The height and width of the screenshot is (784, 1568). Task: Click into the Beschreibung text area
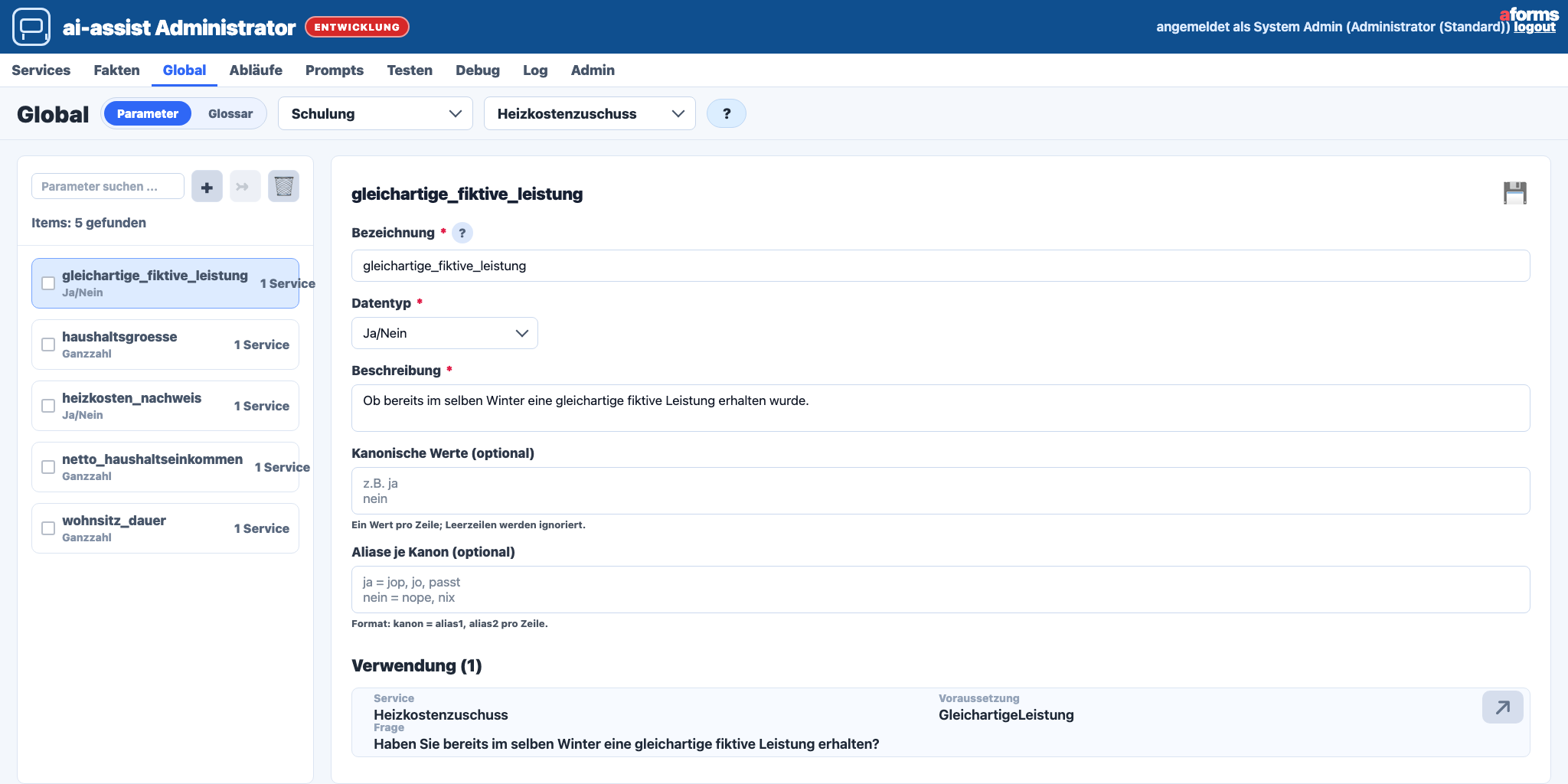[x=940, y=408]
